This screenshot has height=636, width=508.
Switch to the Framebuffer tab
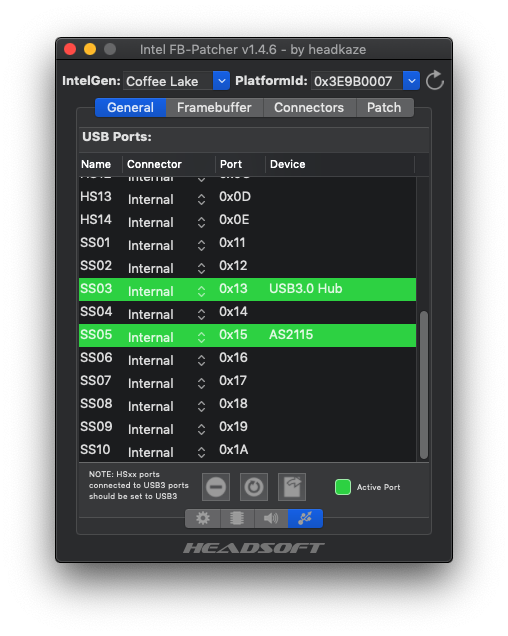(214, 107)
